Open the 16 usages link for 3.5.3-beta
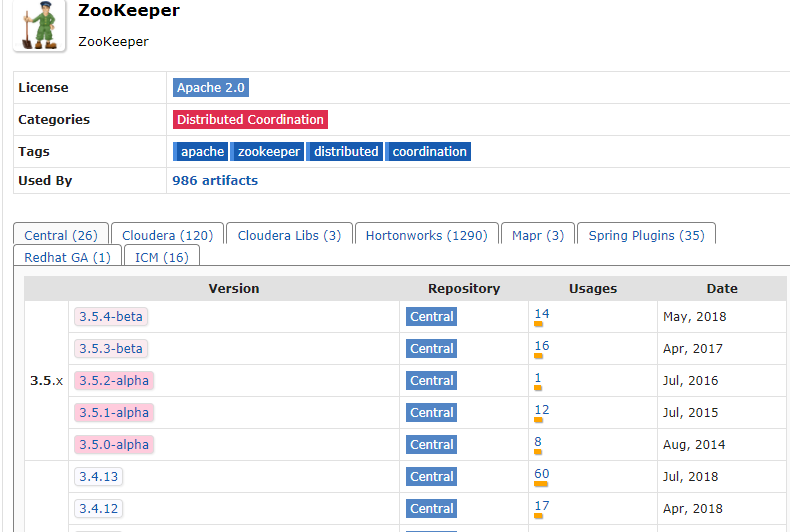This screenshot has height=532, width=790. point(542,346)
